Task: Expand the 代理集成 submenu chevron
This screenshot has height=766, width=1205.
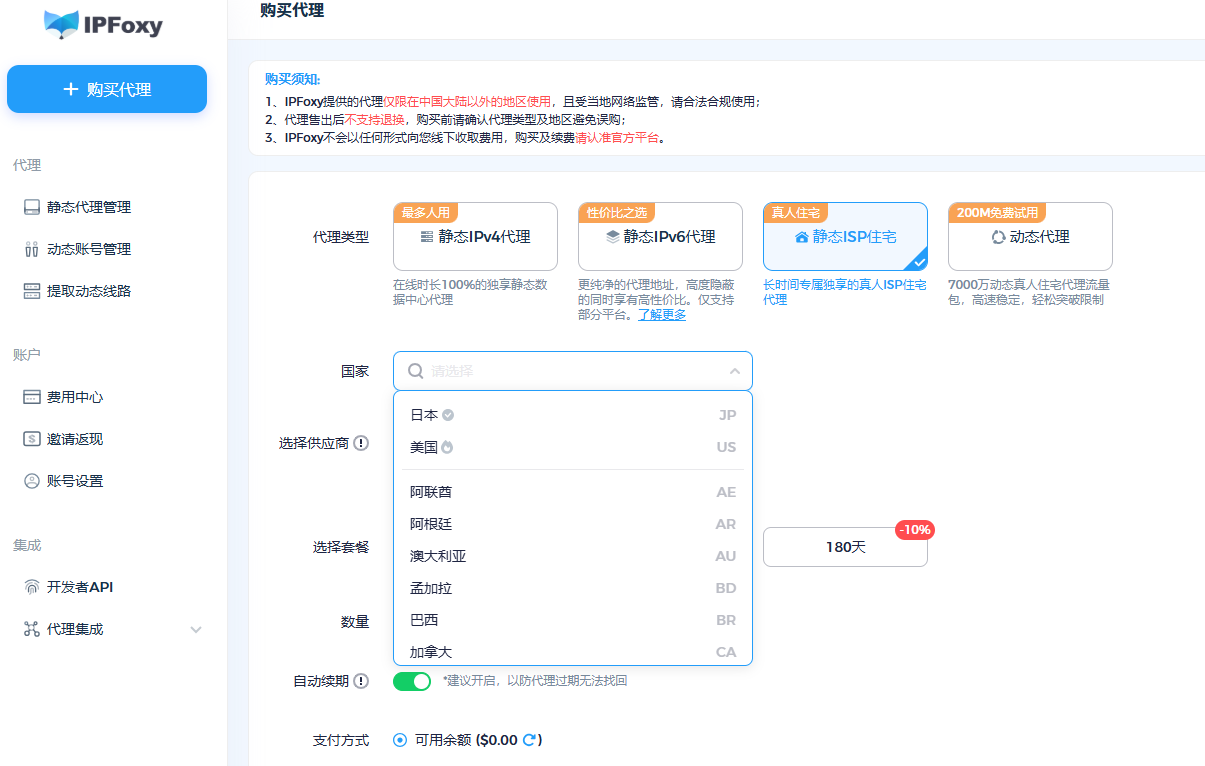Action: point(196,630)
